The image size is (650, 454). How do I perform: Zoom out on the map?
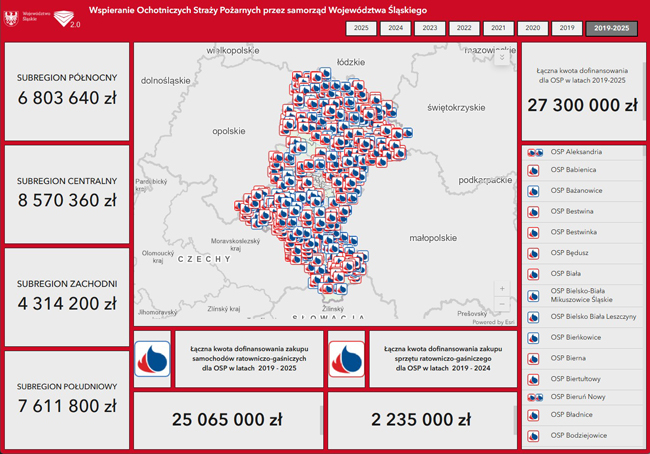click(x=502, y=304)
